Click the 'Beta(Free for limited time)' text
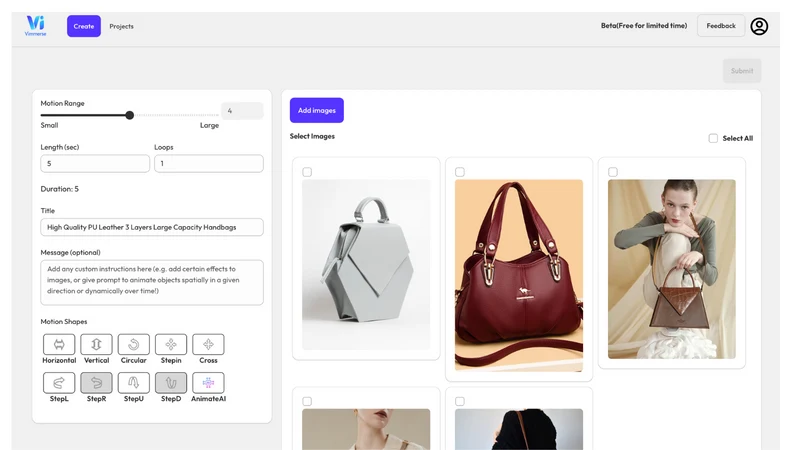 644,26
